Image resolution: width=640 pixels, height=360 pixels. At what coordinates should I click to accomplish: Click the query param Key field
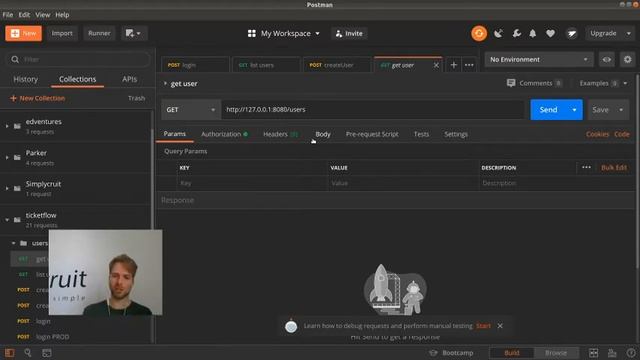click(252, 183)
